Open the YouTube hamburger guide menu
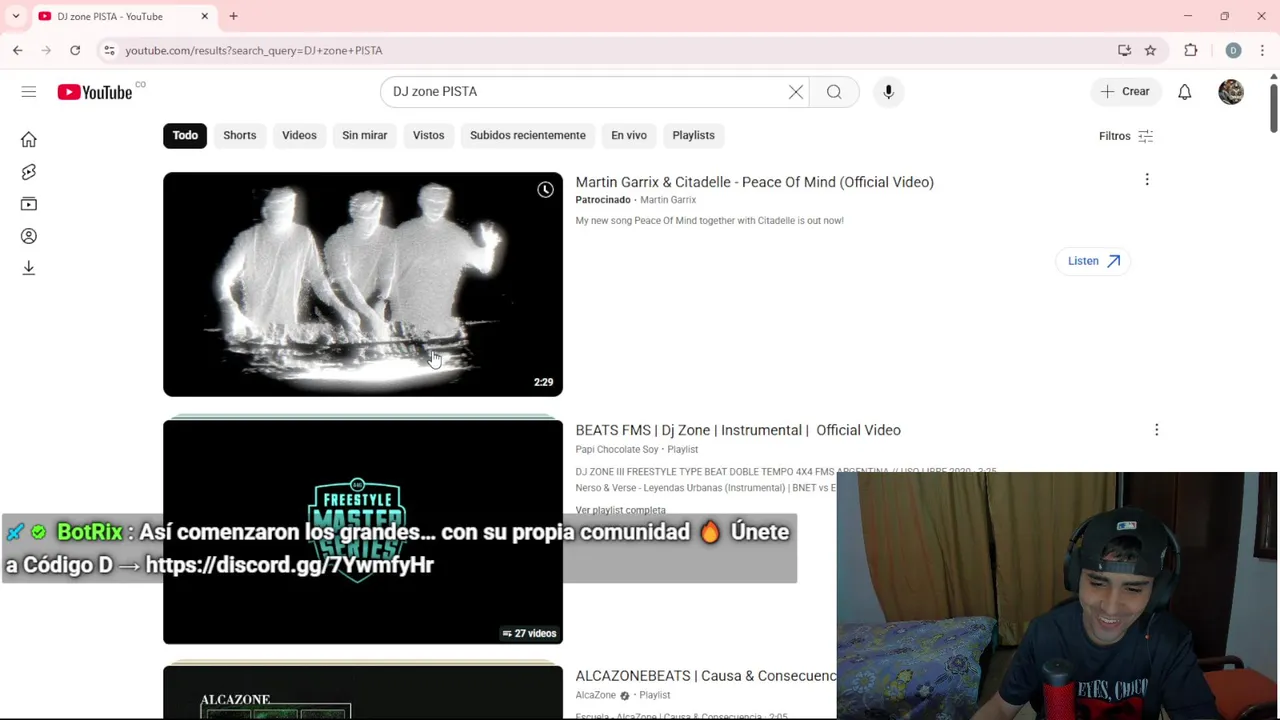1280x720 pixels. click(29, 92)
